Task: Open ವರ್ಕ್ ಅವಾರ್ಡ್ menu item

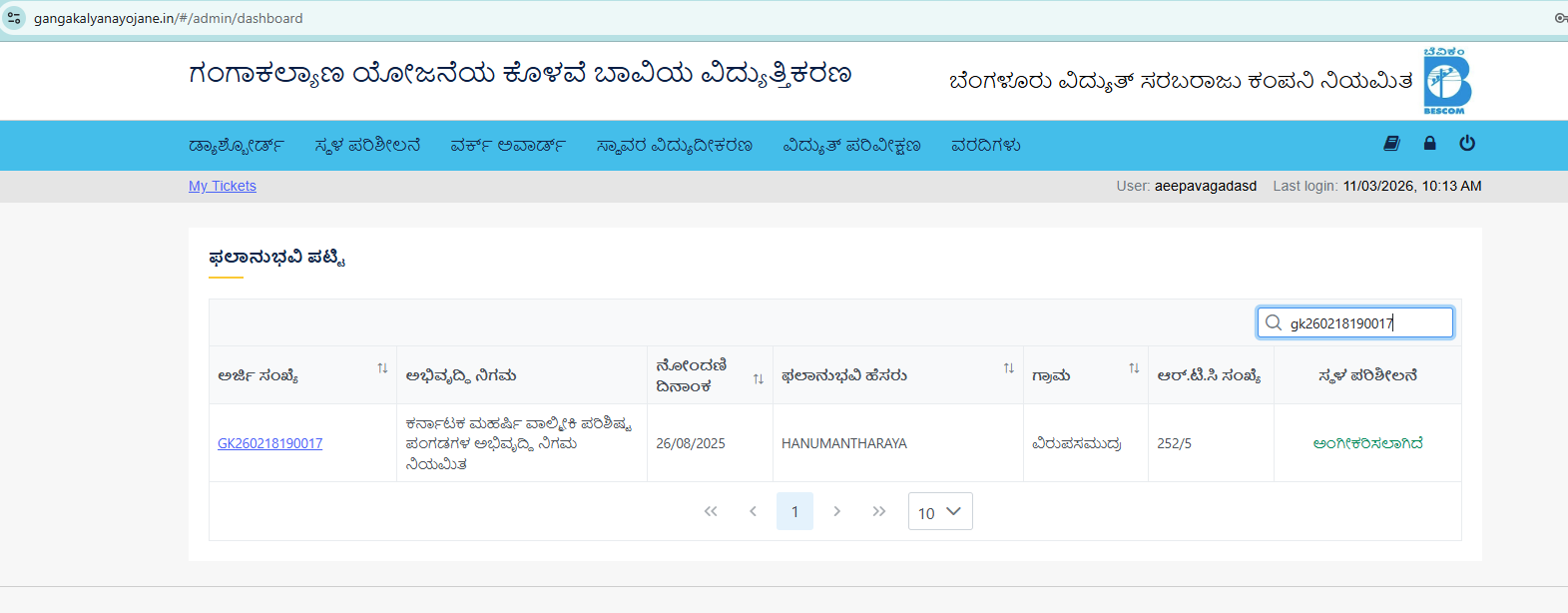Action: [x=508, y=146]
